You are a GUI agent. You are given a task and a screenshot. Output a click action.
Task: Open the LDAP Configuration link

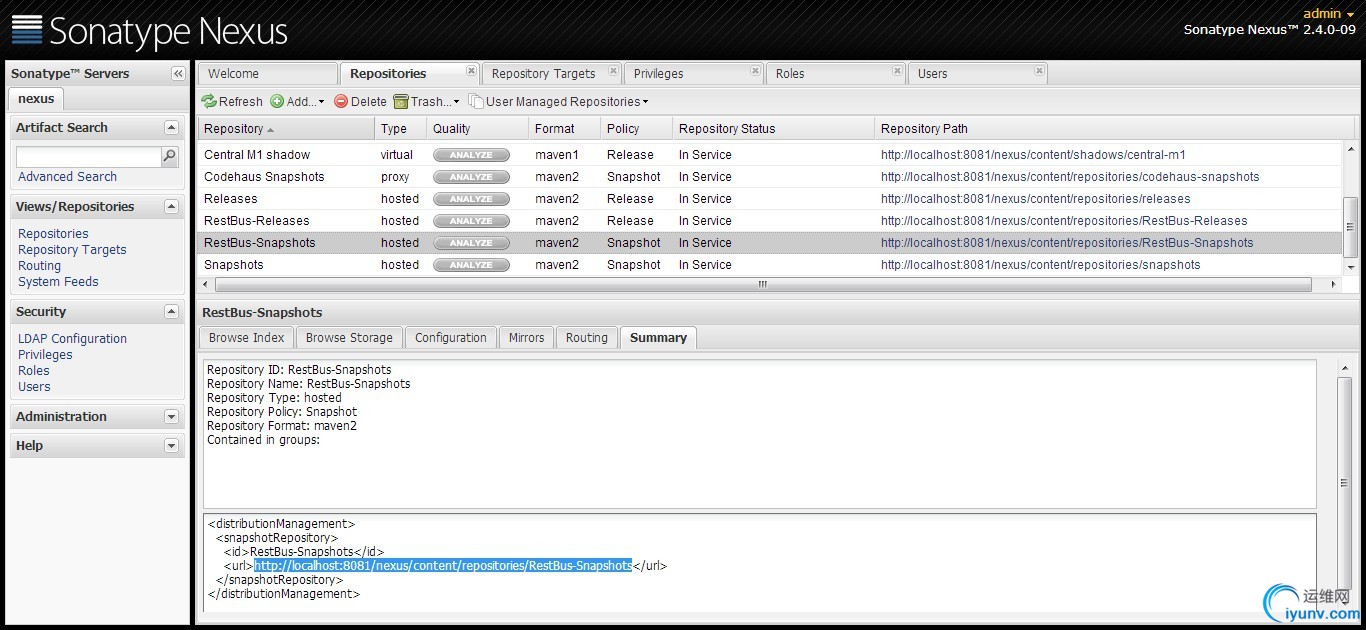click(x=72, y=339)
